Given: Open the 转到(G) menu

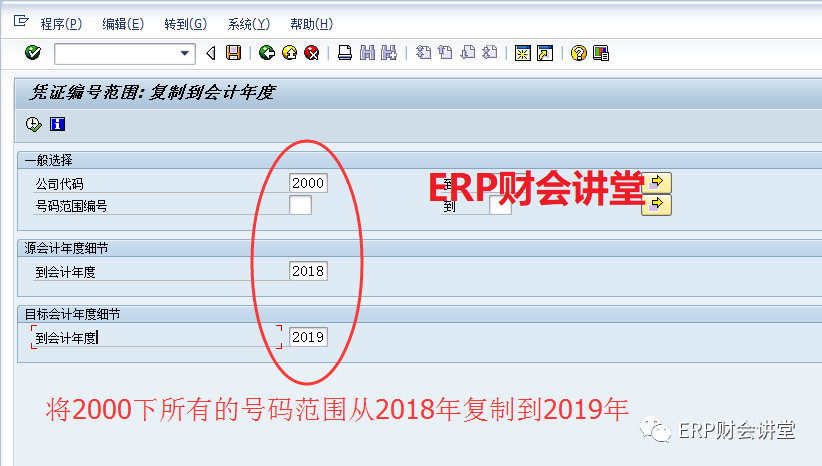Looking at the screenshot, I should (x=186, y=24).
